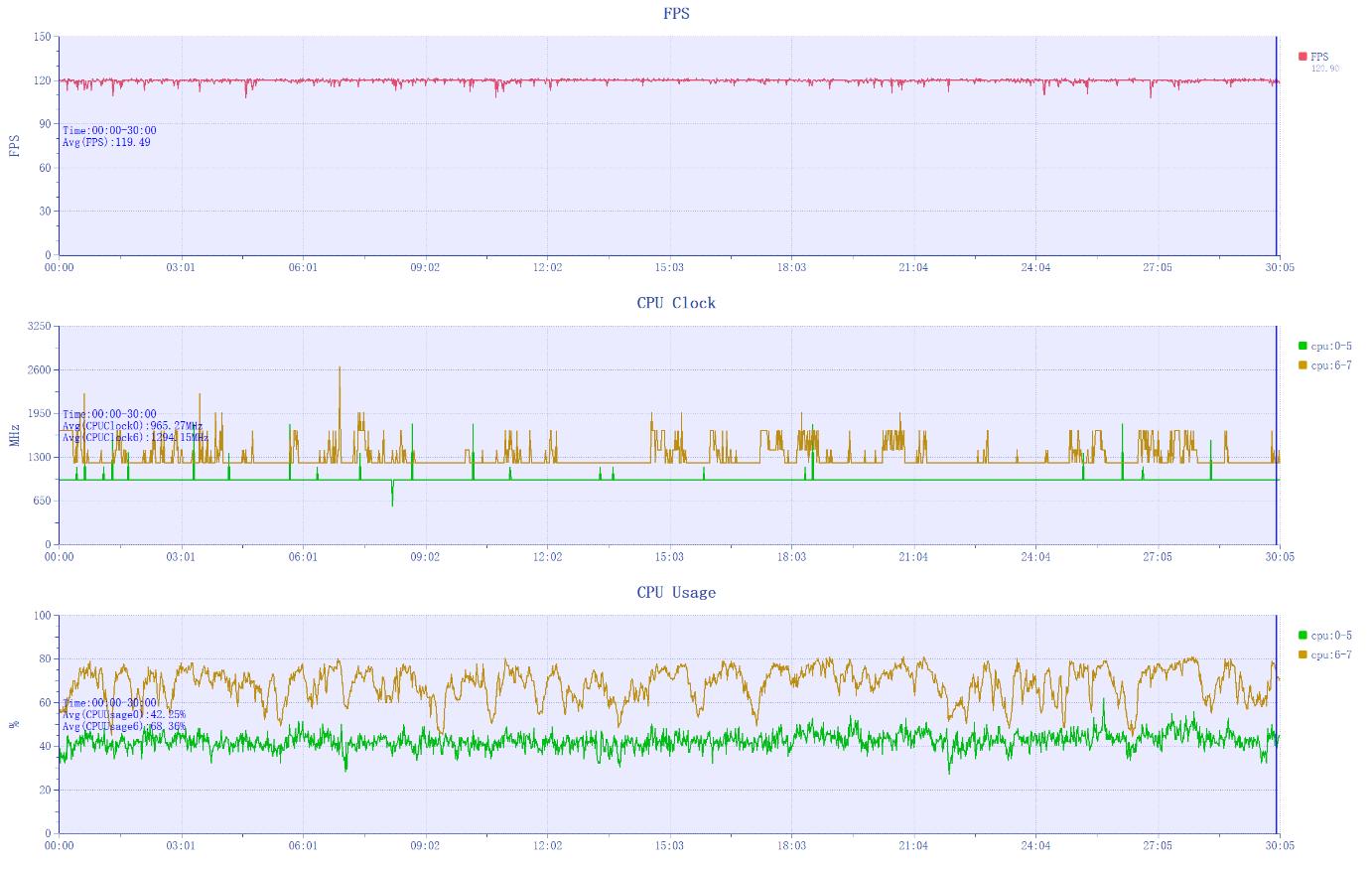
Task: Click the "Avg(CPUUsage0):42.25%" statistic
Action: 123,714
